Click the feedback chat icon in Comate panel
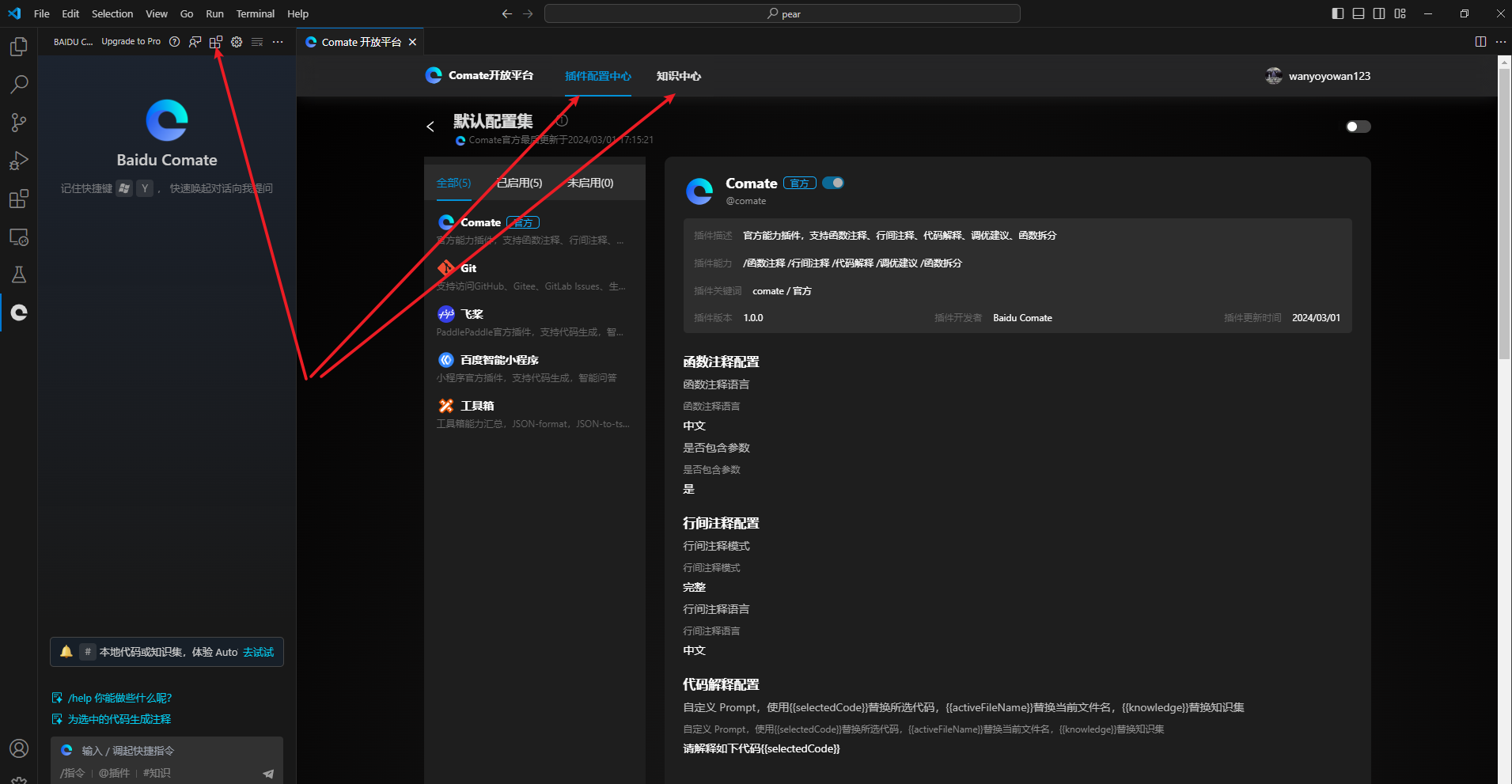The image size is (1512, 784). tap(195, 42)
